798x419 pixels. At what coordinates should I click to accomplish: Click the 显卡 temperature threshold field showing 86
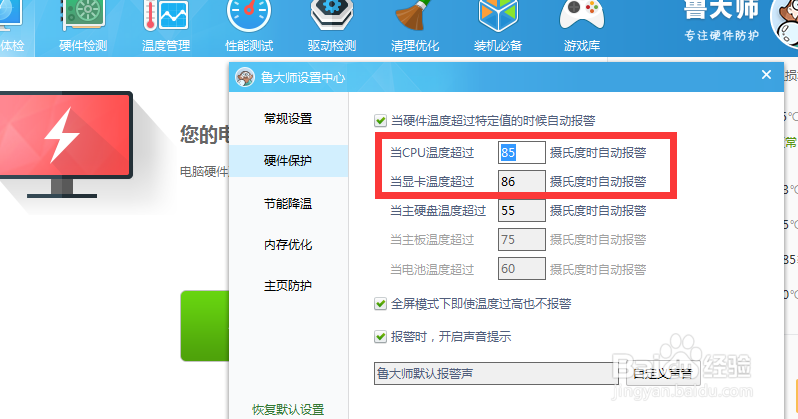tap(522, 182)
